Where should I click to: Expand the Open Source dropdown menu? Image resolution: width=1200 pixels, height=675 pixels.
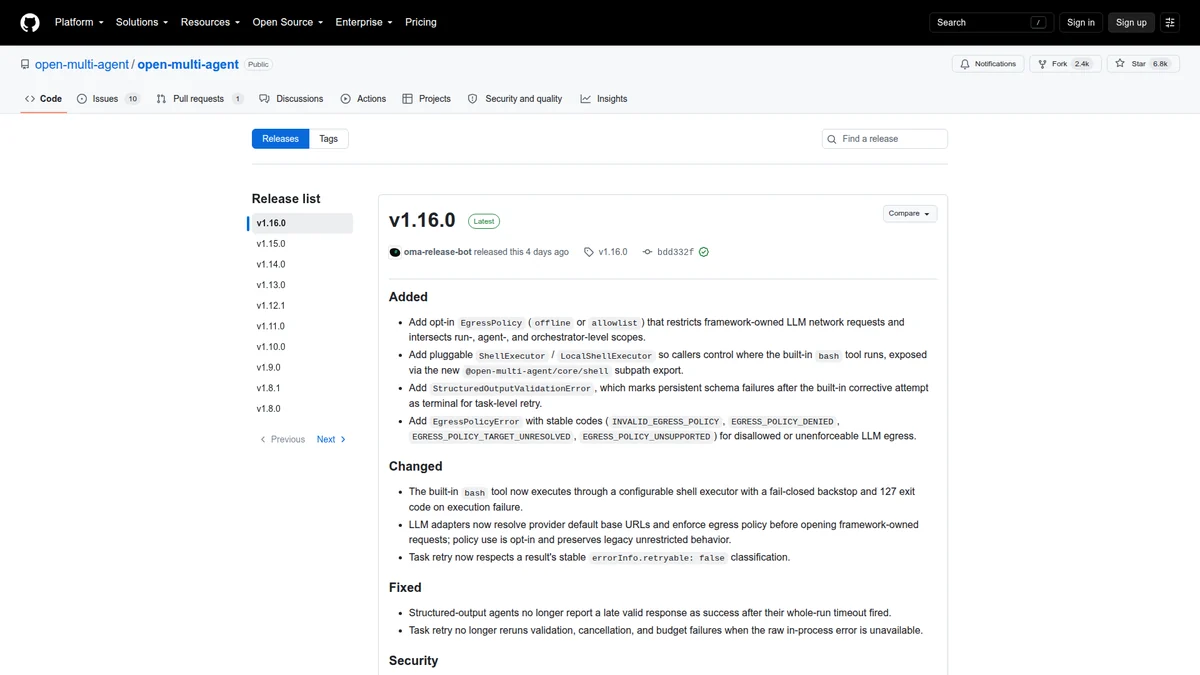286,22
